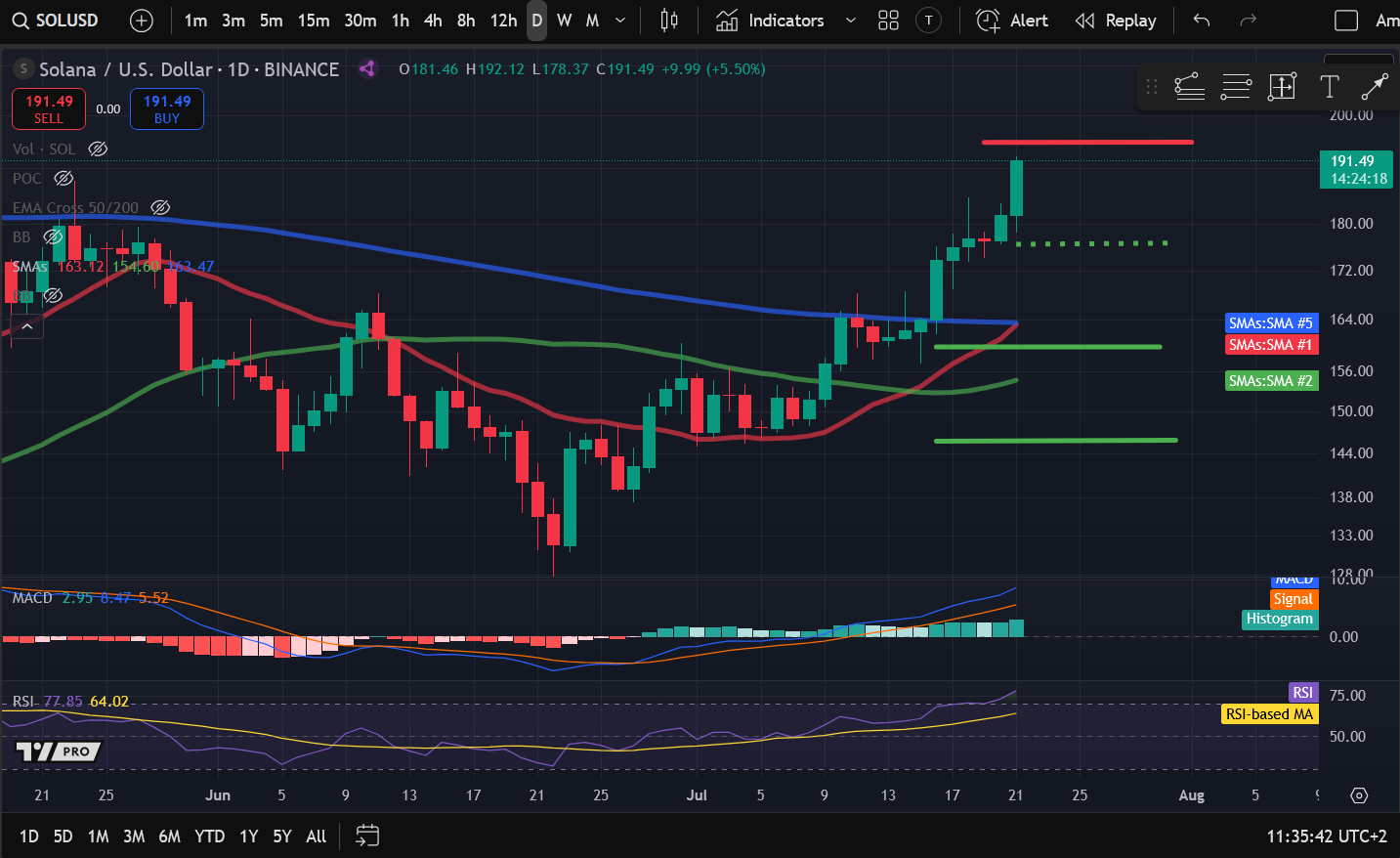Screen dimensions: 1400x858
Task: Open symbol search for SOLUSD
Action: click(x=55, y=21)
